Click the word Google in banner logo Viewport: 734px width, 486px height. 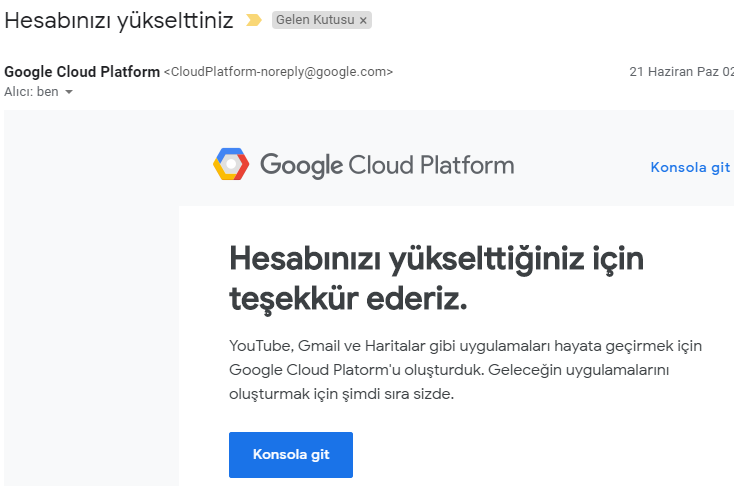pyautogui.click(x=301, y=165)
